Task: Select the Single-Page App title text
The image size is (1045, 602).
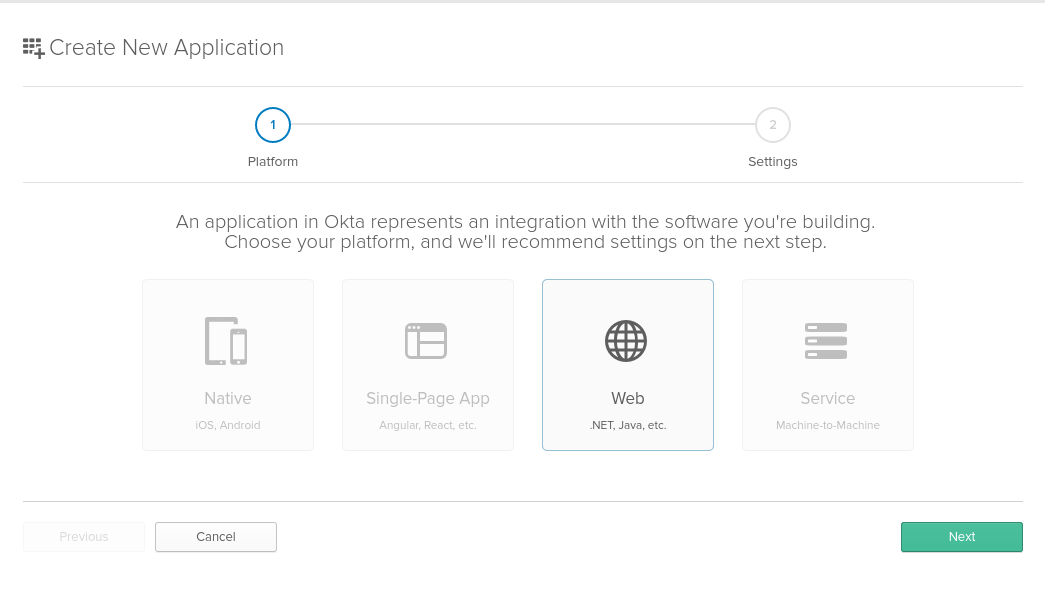Action: tap(428, 398)
